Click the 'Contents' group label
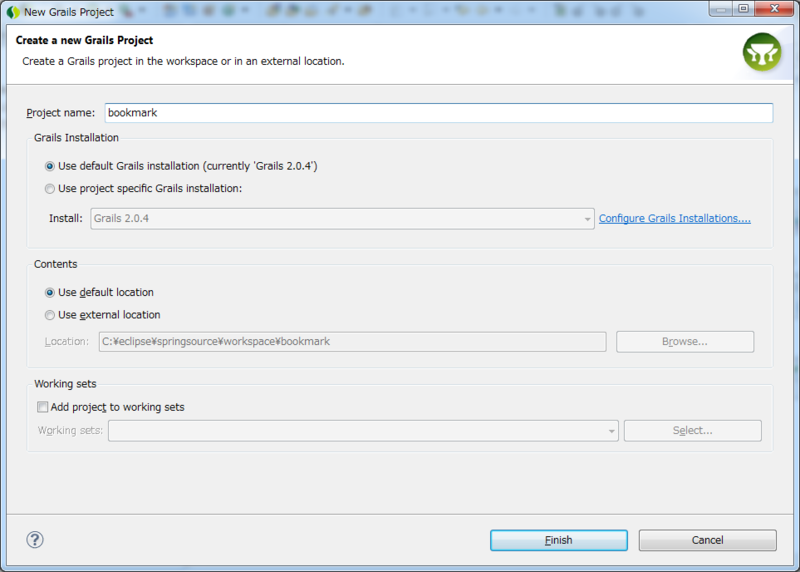 tap(56, 264)
